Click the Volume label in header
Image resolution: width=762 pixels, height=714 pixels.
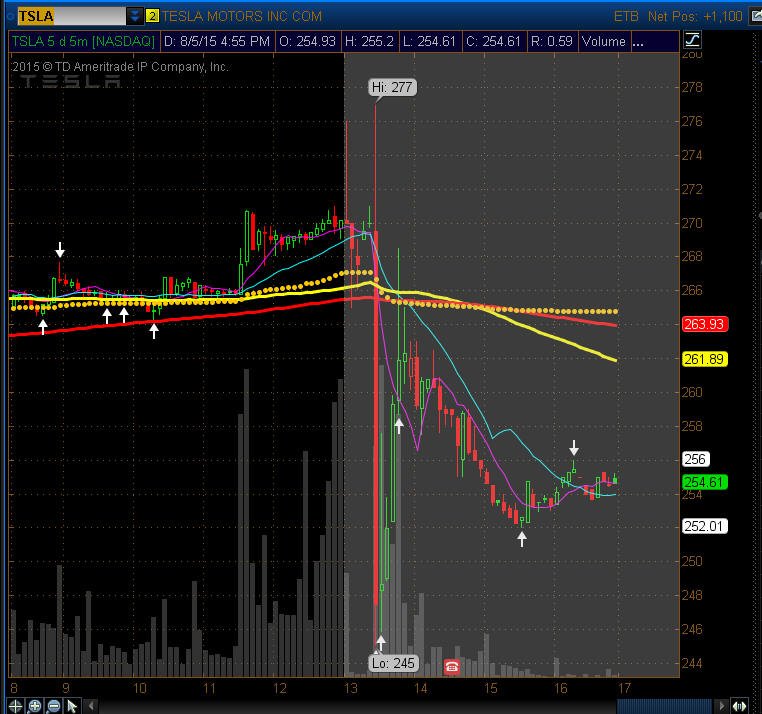point(604,41)
